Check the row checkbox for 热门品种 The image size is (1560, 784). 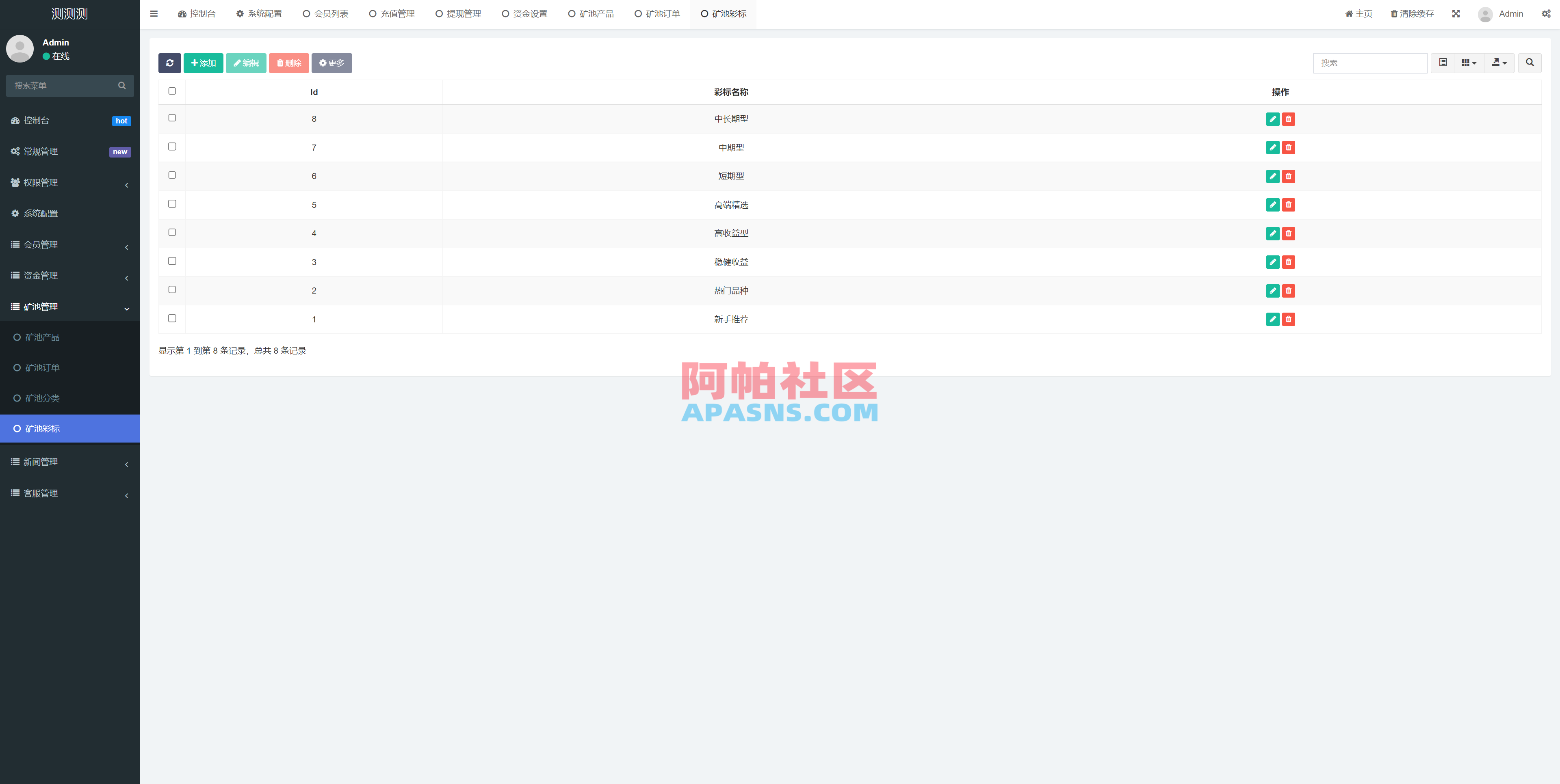click(171, 289)
